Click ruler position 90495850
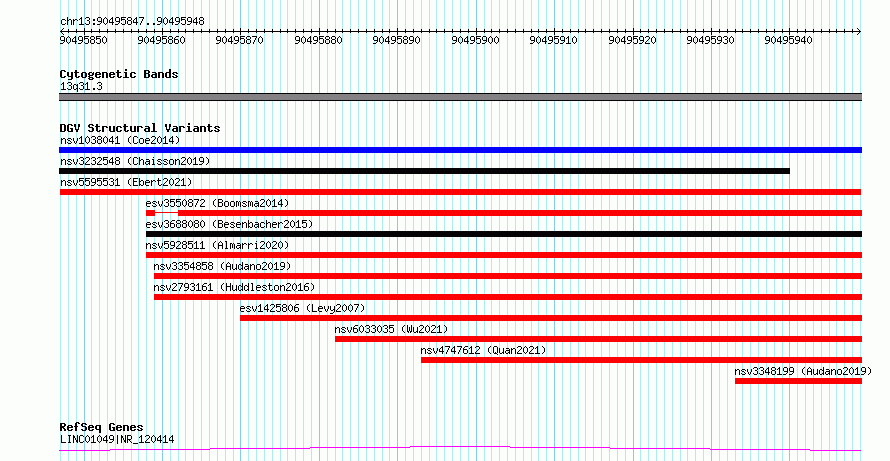Screen dimensions: 890x461 coord(83,40)
